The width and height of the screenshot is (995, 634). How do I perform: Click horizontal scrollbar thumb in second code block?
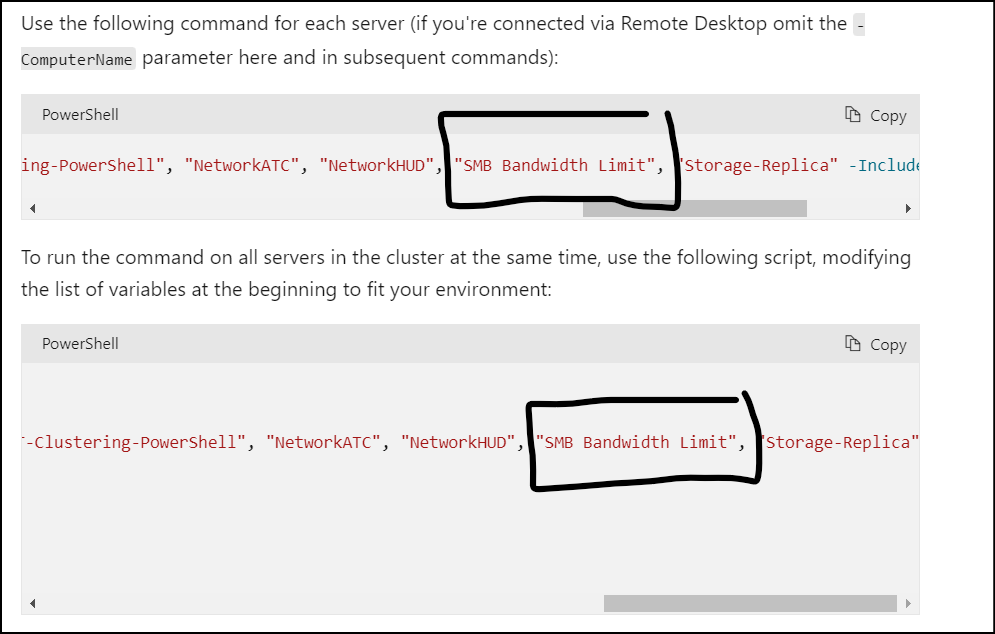750,604
